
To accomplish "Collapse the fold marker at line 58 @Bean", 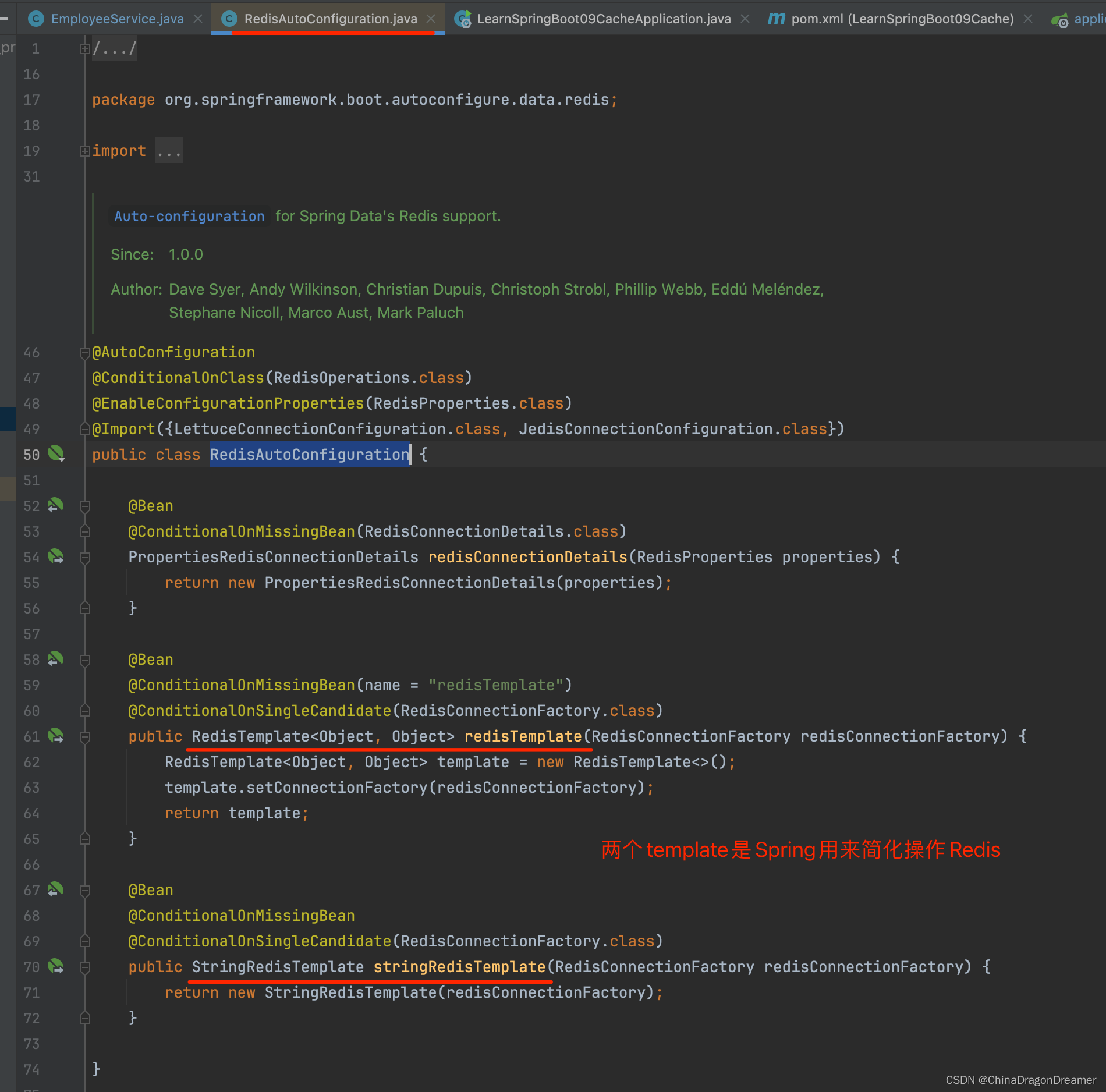I will [x=84, y=660].
